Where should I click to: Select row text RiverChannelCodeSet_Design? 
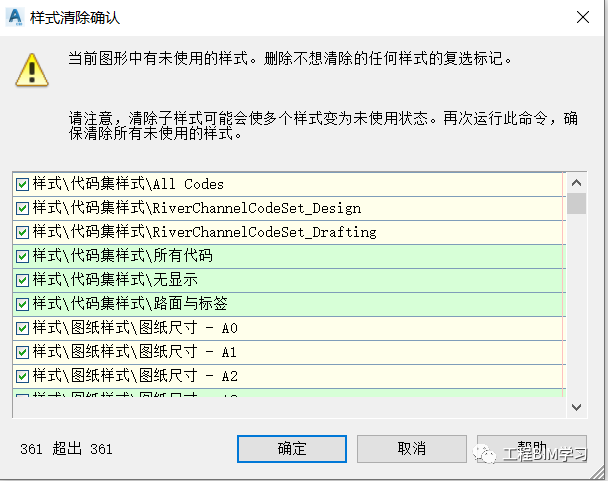(256, 208)
